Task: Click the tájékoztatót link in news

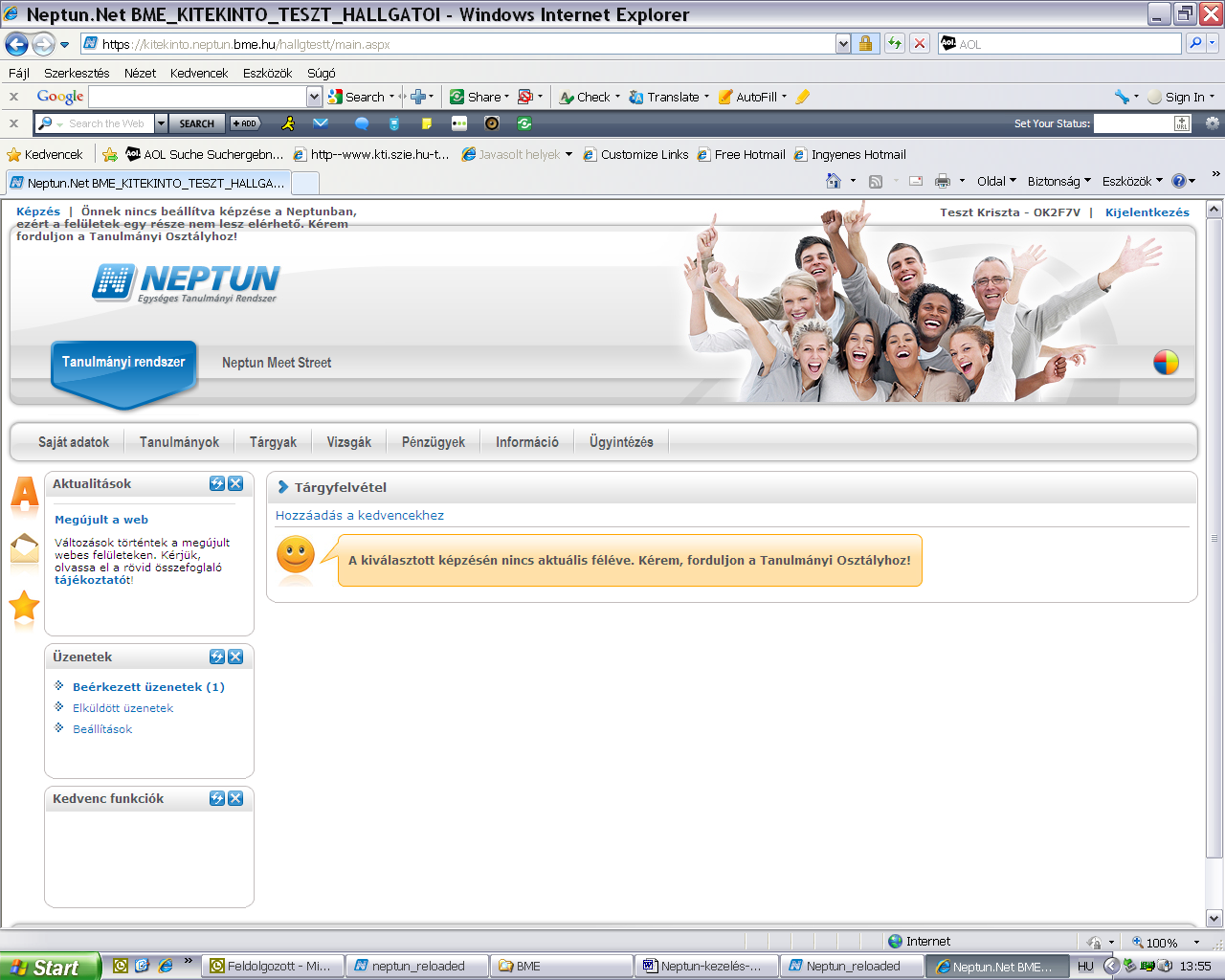Action: click(92, 580)
